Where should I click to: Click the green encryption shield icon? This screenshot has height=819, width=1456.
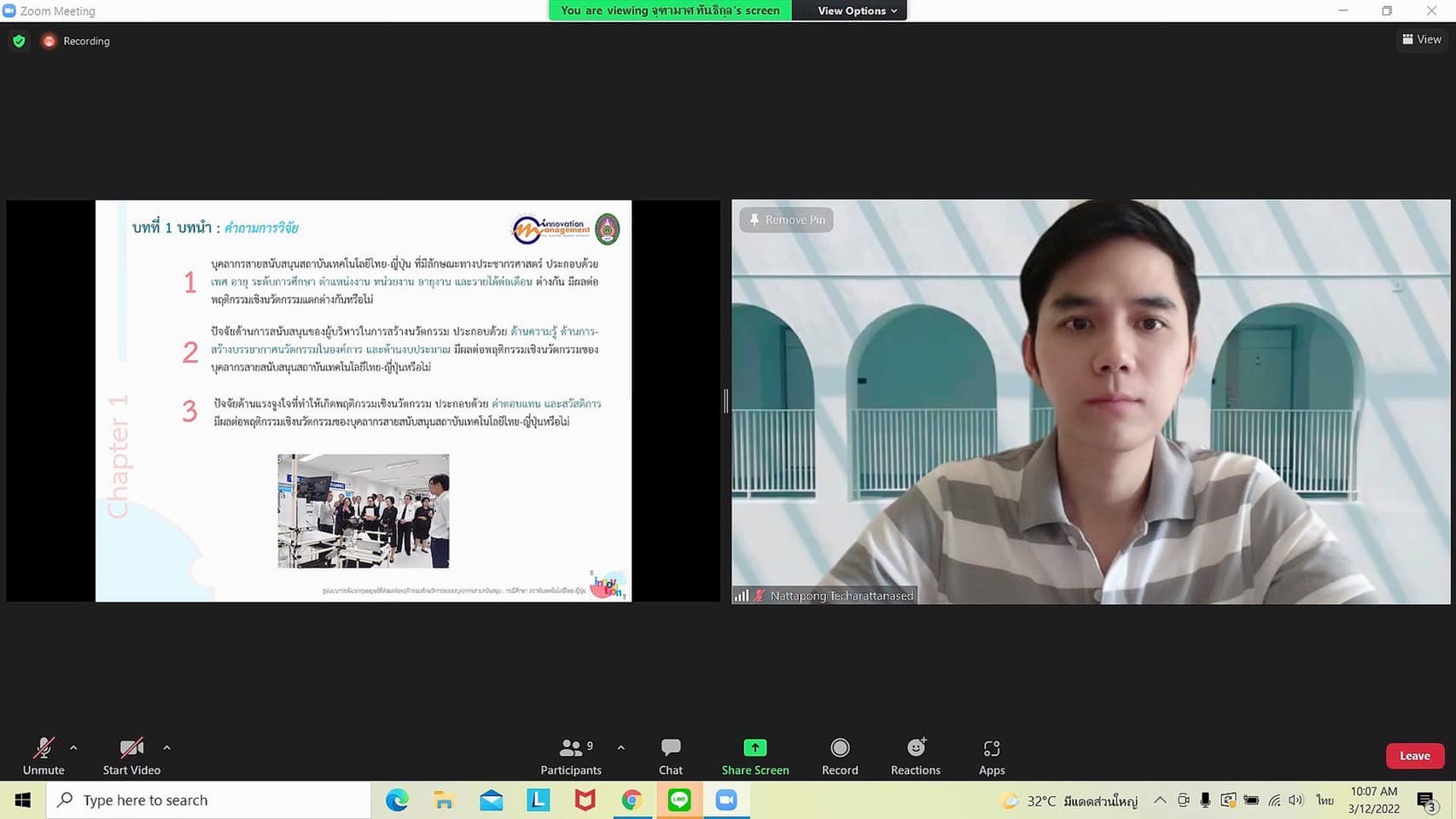tap(19, 41)
